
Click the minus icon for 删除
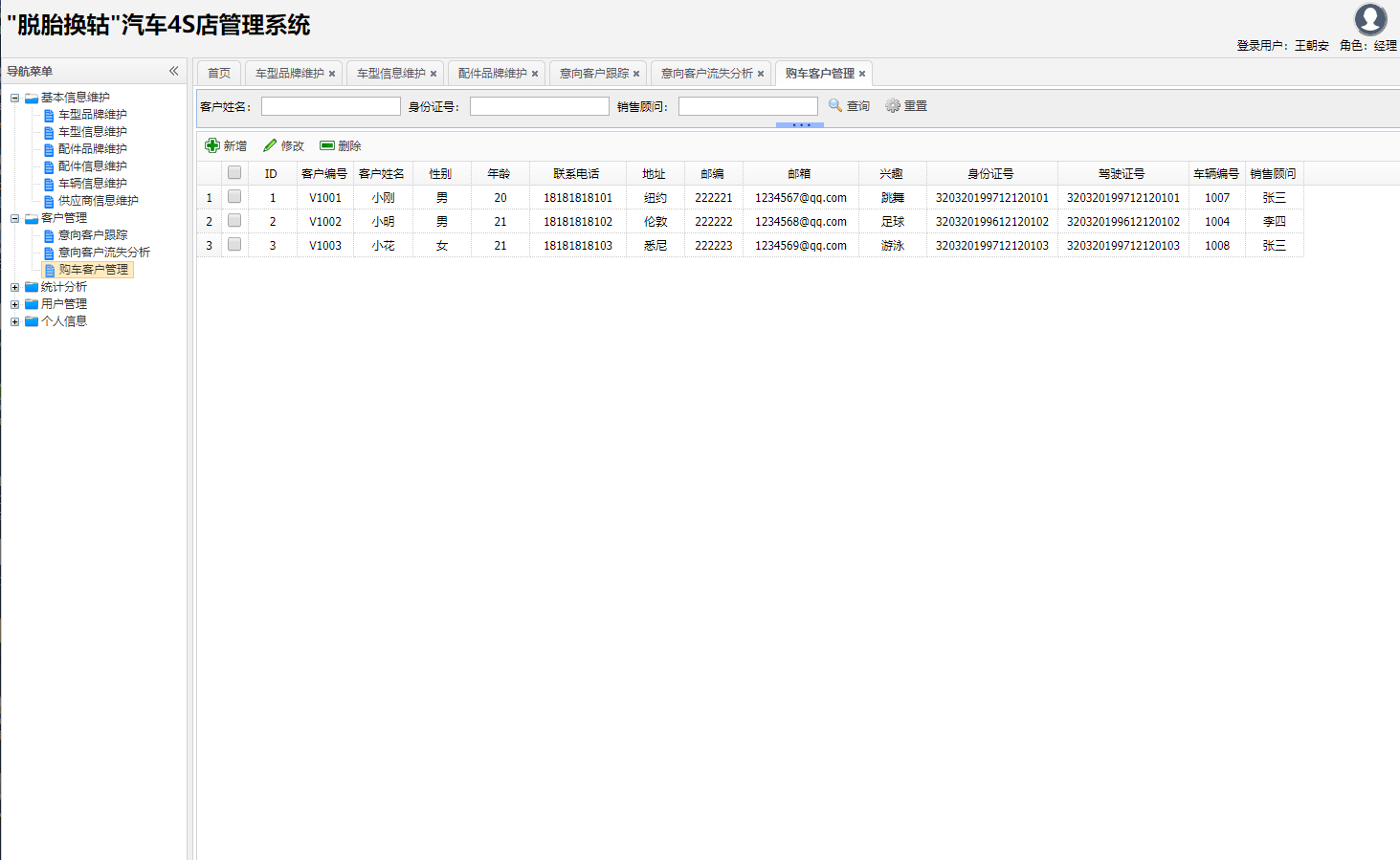(x=327, y=145)
